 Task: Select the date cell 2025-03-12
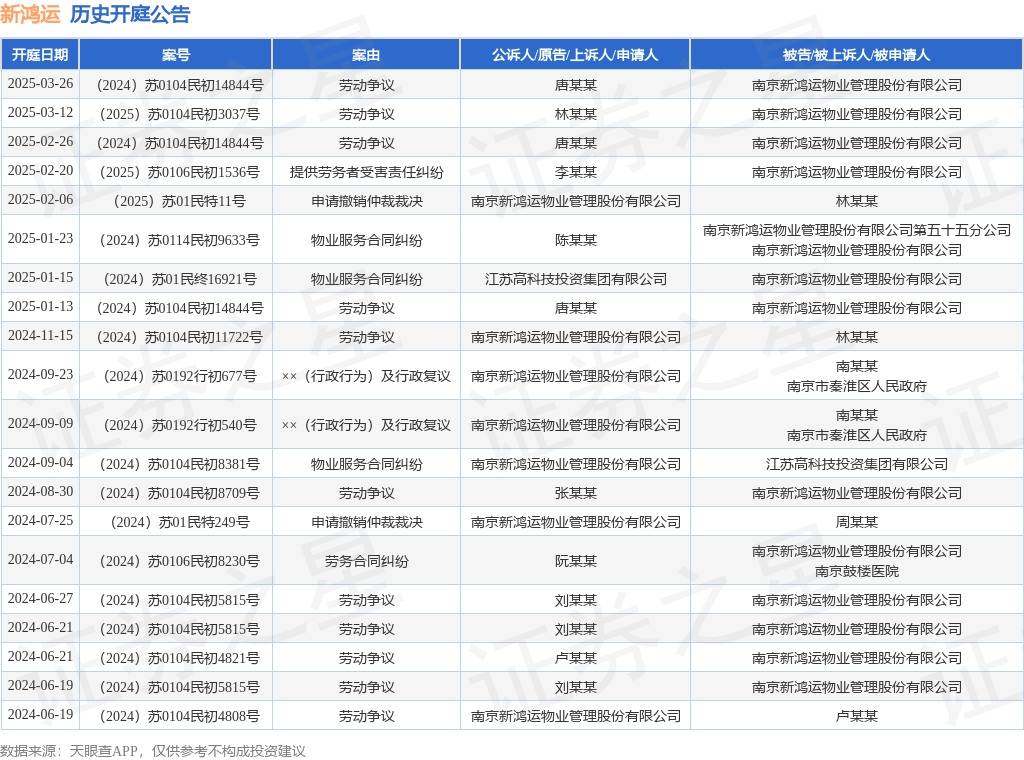(40, 112)
